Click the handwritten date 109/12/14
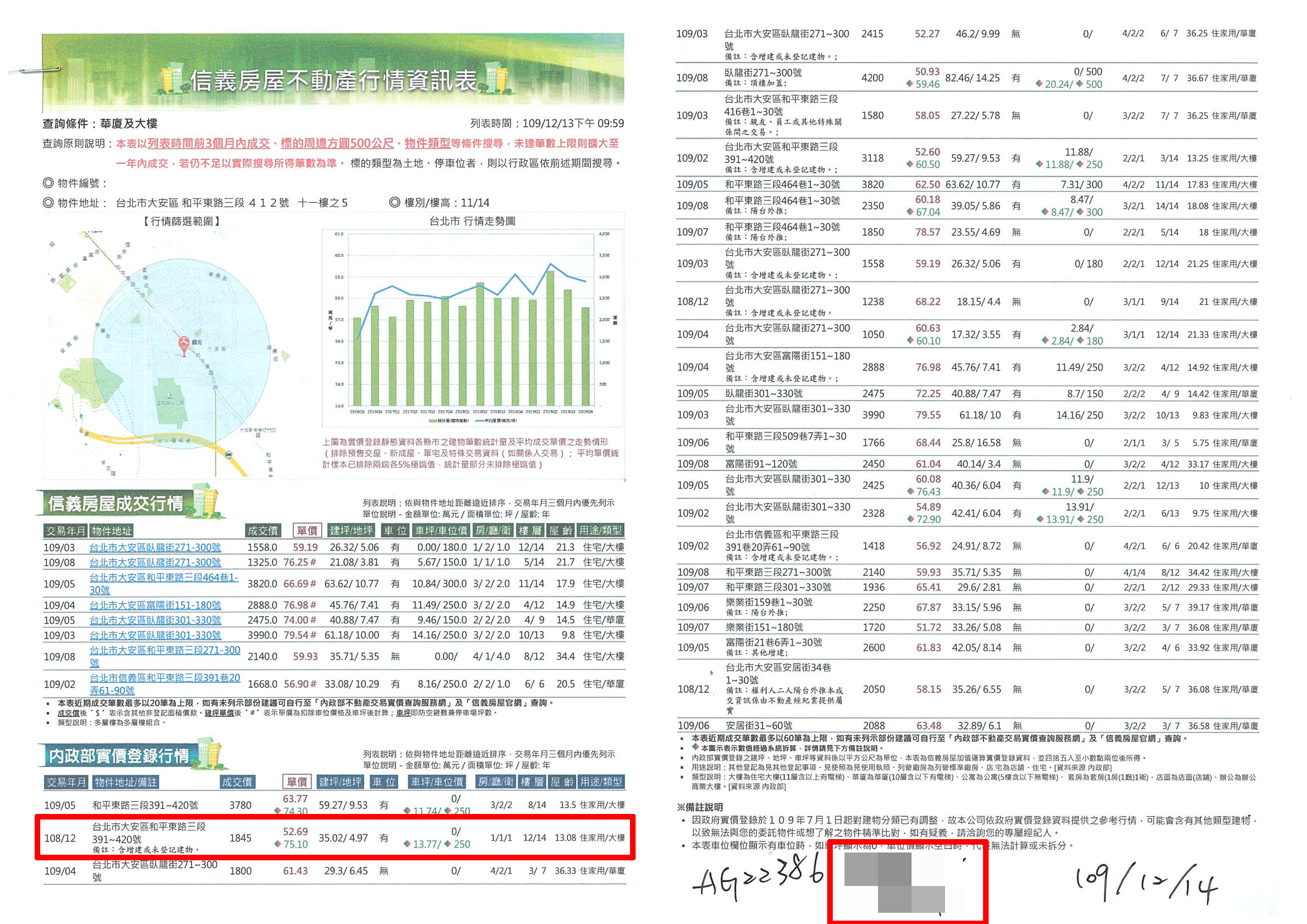1307x924 pixels. click(x=1146, y=884)
